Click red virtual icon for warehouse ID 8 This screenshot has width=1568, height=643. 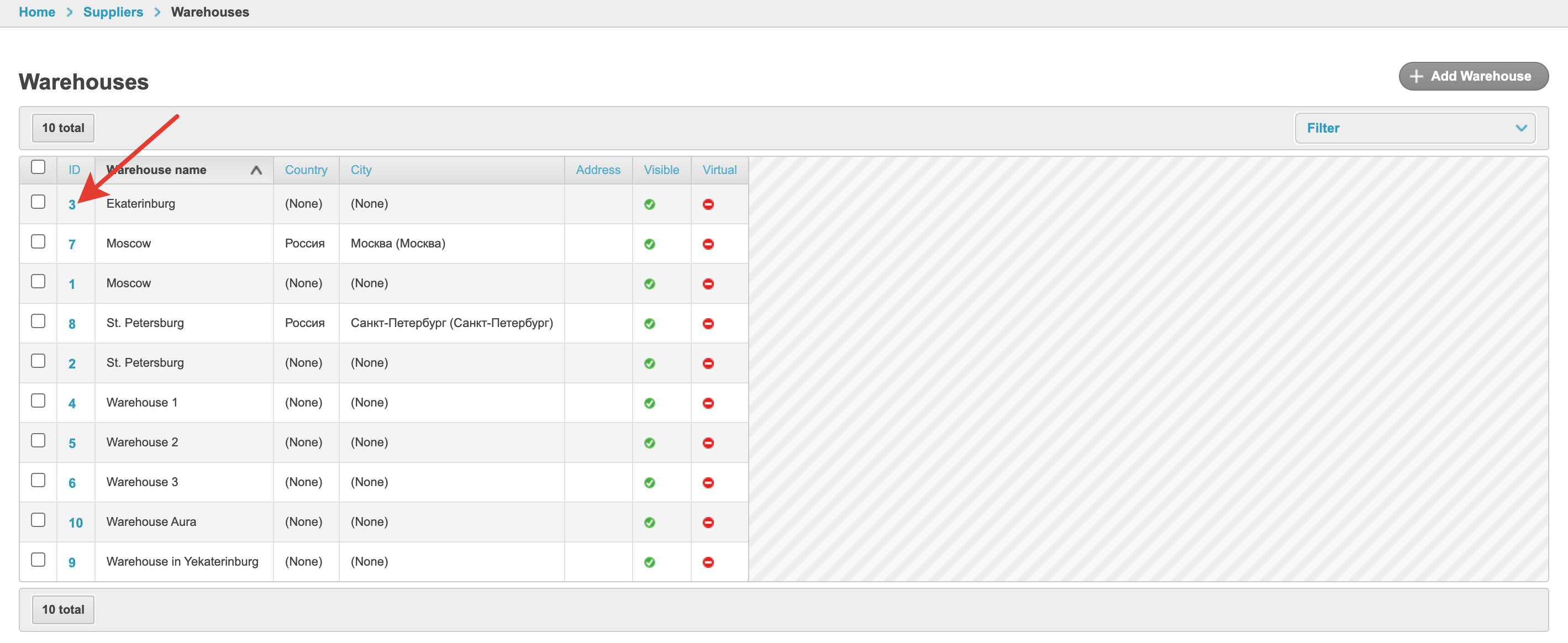click(x=708, y=324)
